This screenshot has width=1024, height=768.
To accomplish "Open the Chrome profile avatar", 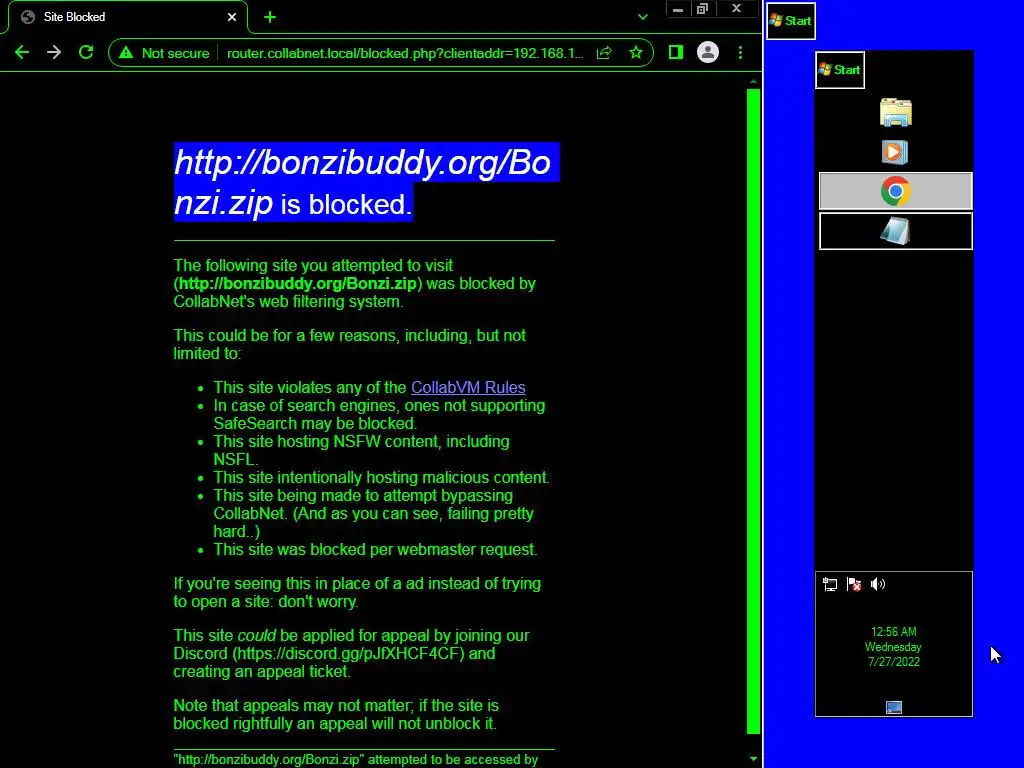I will 707,52.
